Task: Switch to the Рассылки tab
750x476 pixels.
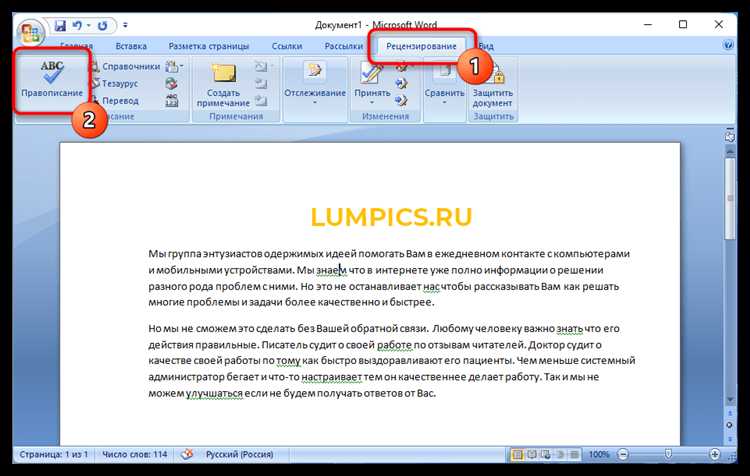Action: [x=343, y=46]
